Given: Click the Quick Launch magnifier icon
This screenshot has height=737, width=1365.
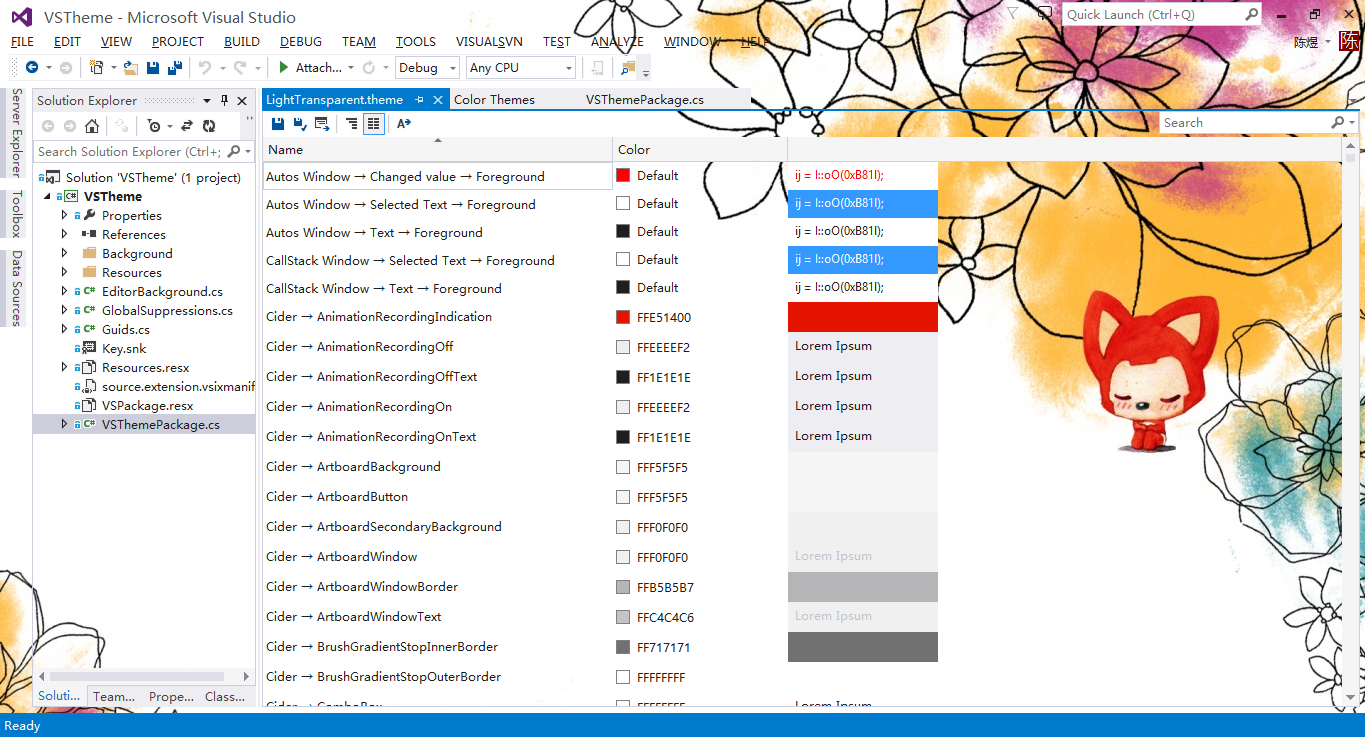Looking at the screenshot, I should pyautogui.click(x=1251, y=14).
